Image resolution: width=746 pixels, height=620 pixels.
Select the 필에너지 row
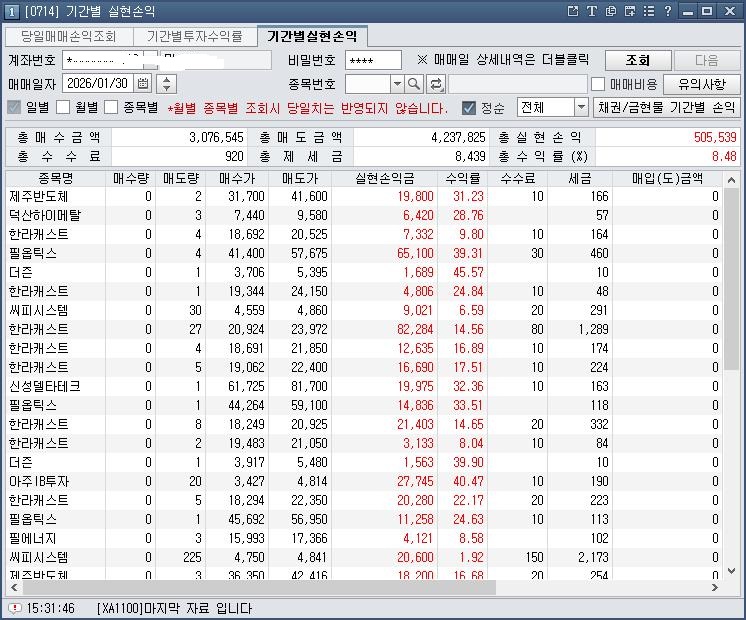click(x=364, y=538)
